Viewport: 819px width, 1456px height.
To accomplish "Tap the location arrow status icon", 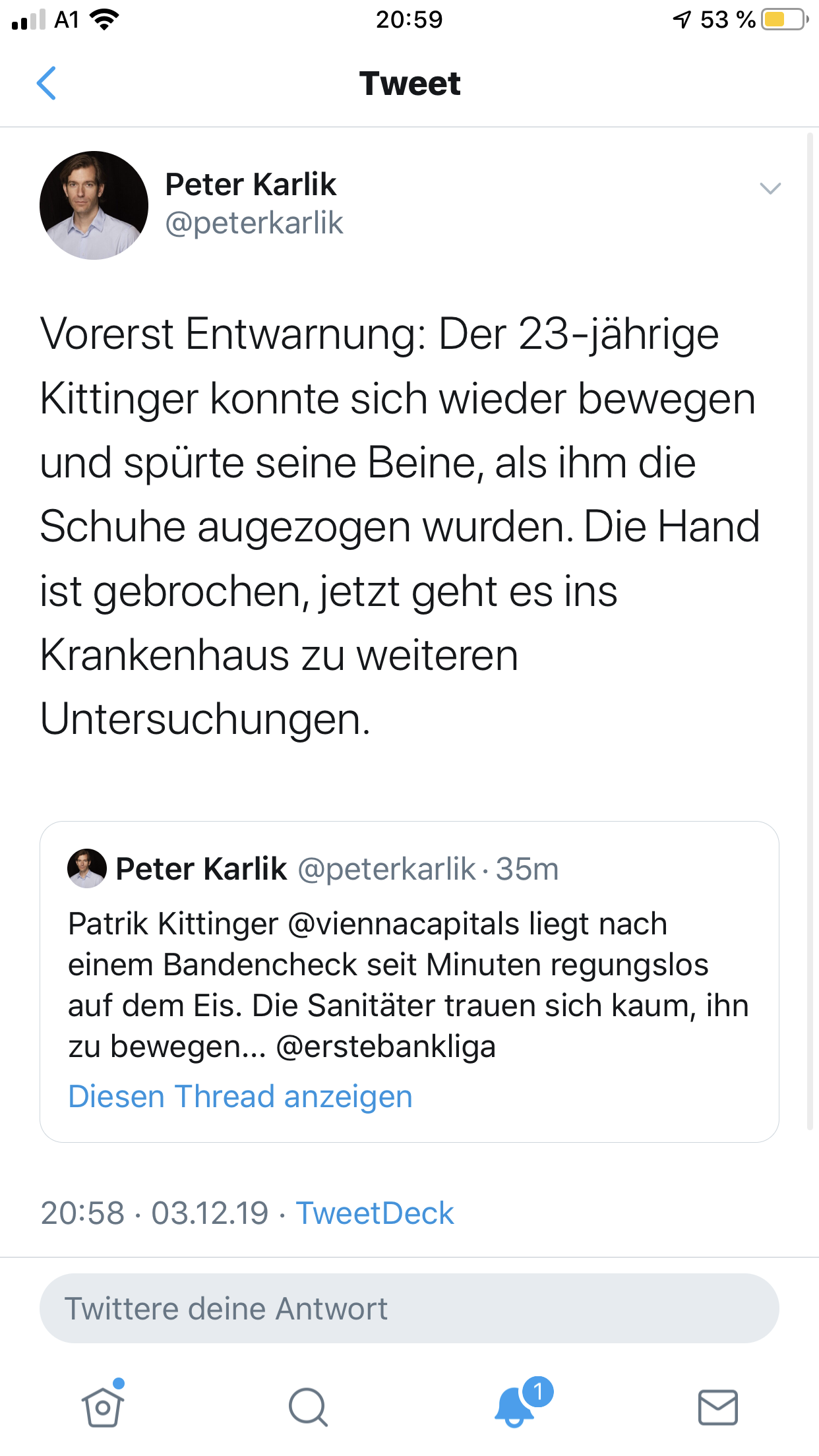I will [x=682, y=20].
